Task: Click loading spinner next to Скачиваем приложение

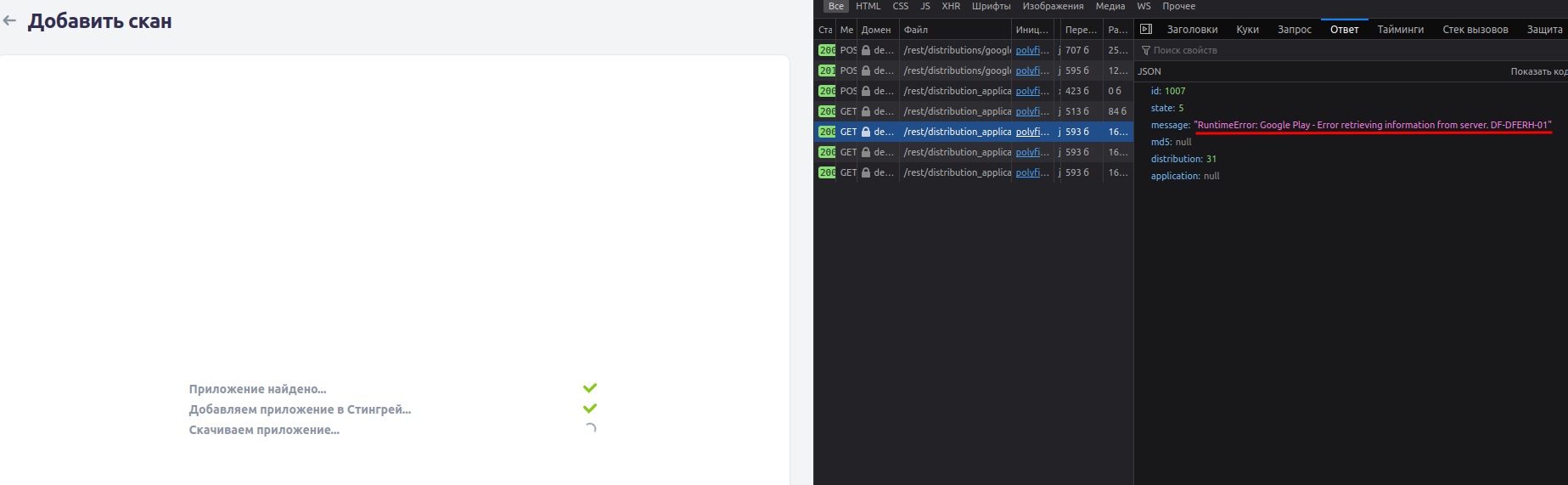Action: (591, 429)
